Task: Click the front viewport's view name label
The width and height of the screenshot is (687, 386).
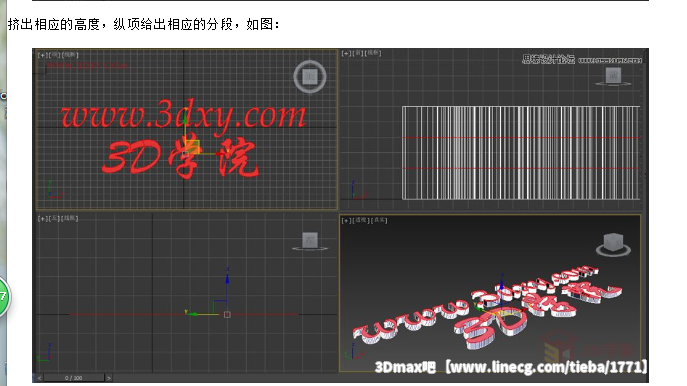Action: (x=358, y=53)
